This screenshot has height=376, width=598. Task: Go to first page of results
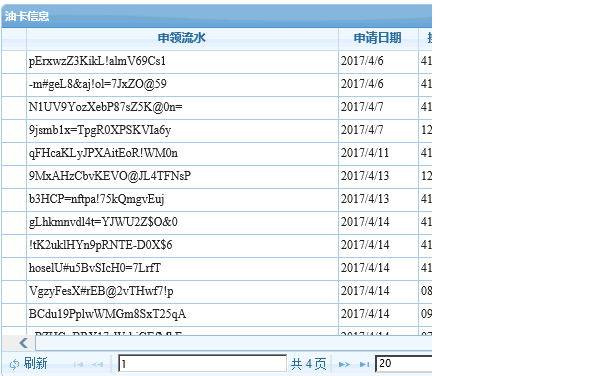point(78,365)
